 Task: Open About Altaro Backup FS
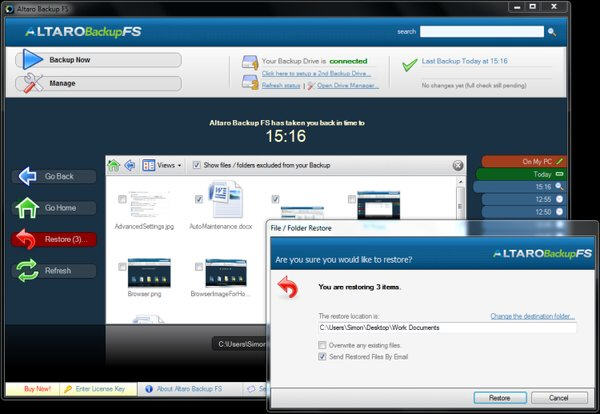pyautogui.click(x=189, y=389)
